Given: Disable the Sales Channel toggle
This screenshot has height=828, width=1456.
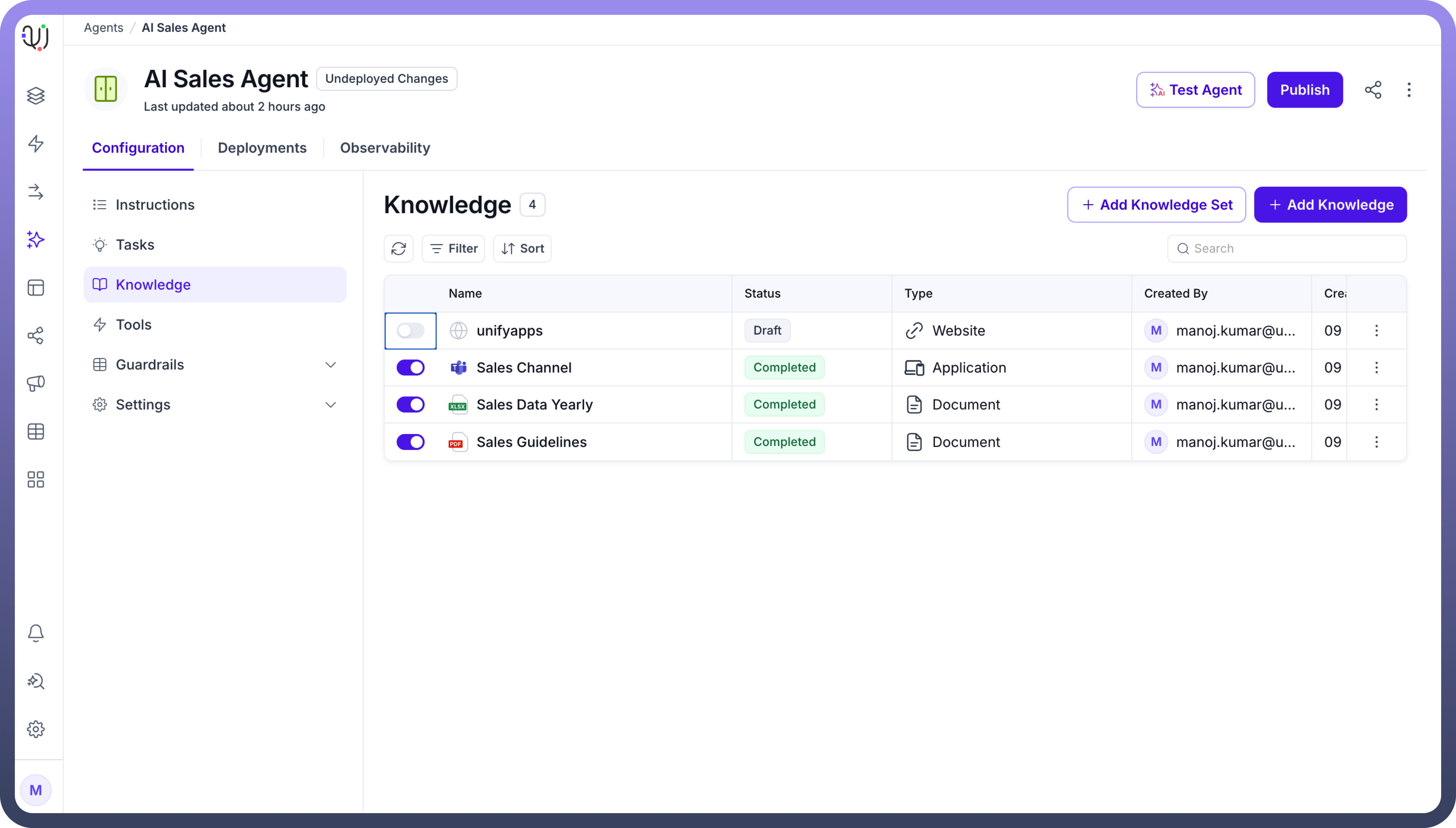Looking at the screenshot, I should point(411,368).
